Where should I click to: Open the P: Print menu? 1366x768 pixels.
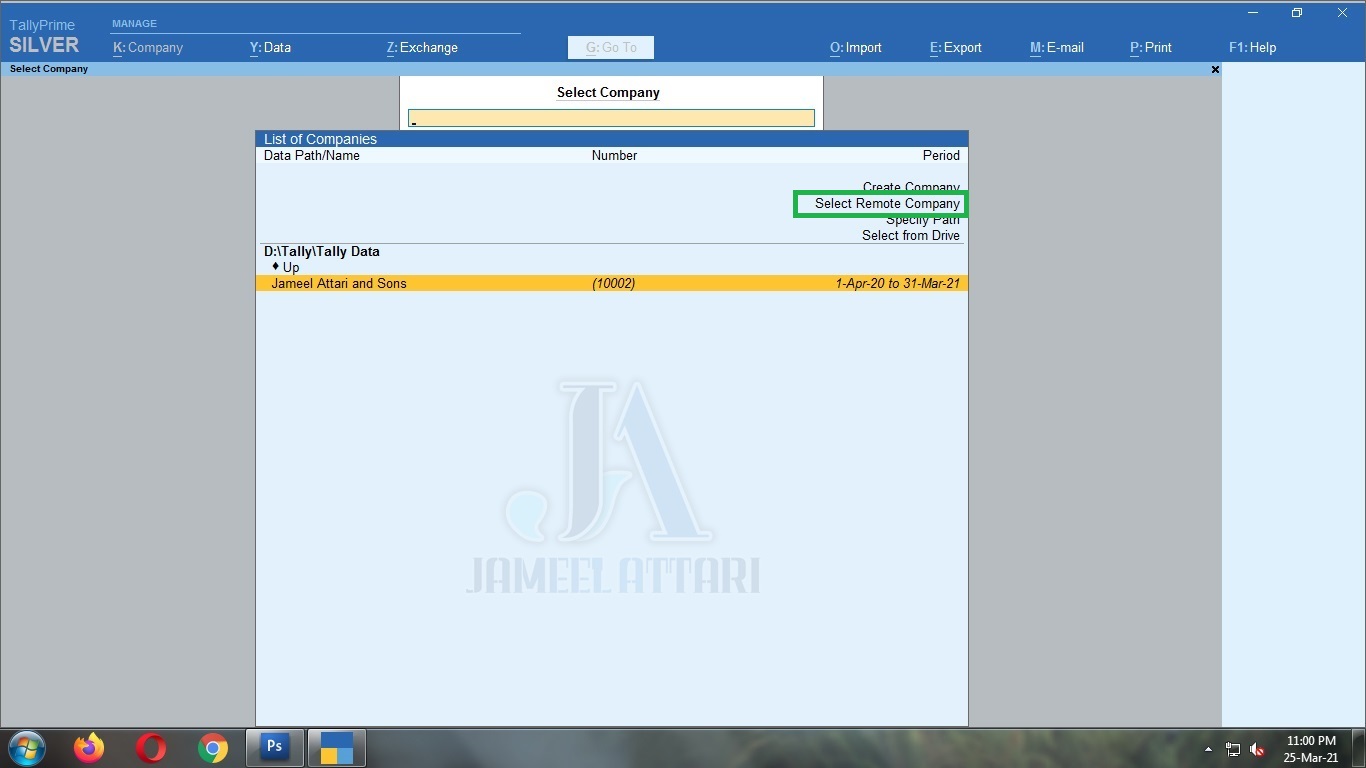(1151, 47)
